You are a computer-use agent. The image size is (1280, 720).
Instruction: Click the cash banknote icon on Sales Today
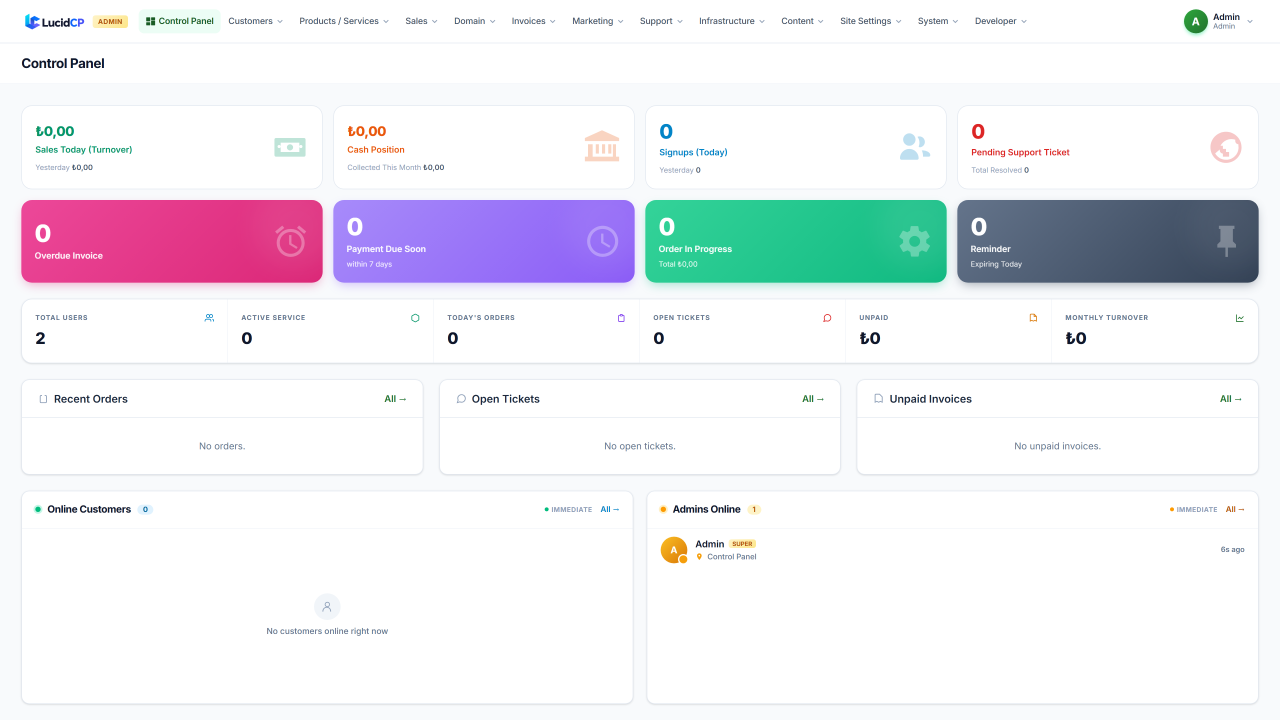[290, 147]
